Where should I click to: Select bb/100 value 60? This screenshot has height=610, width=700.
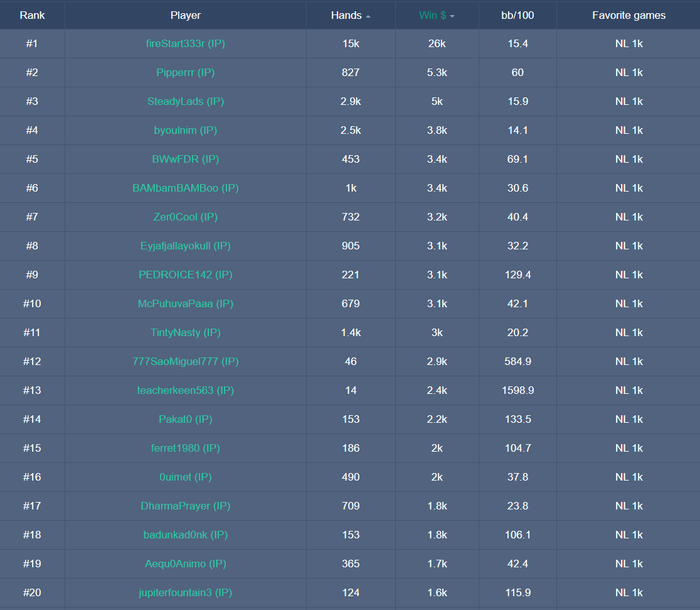click(x=517, y=72)
